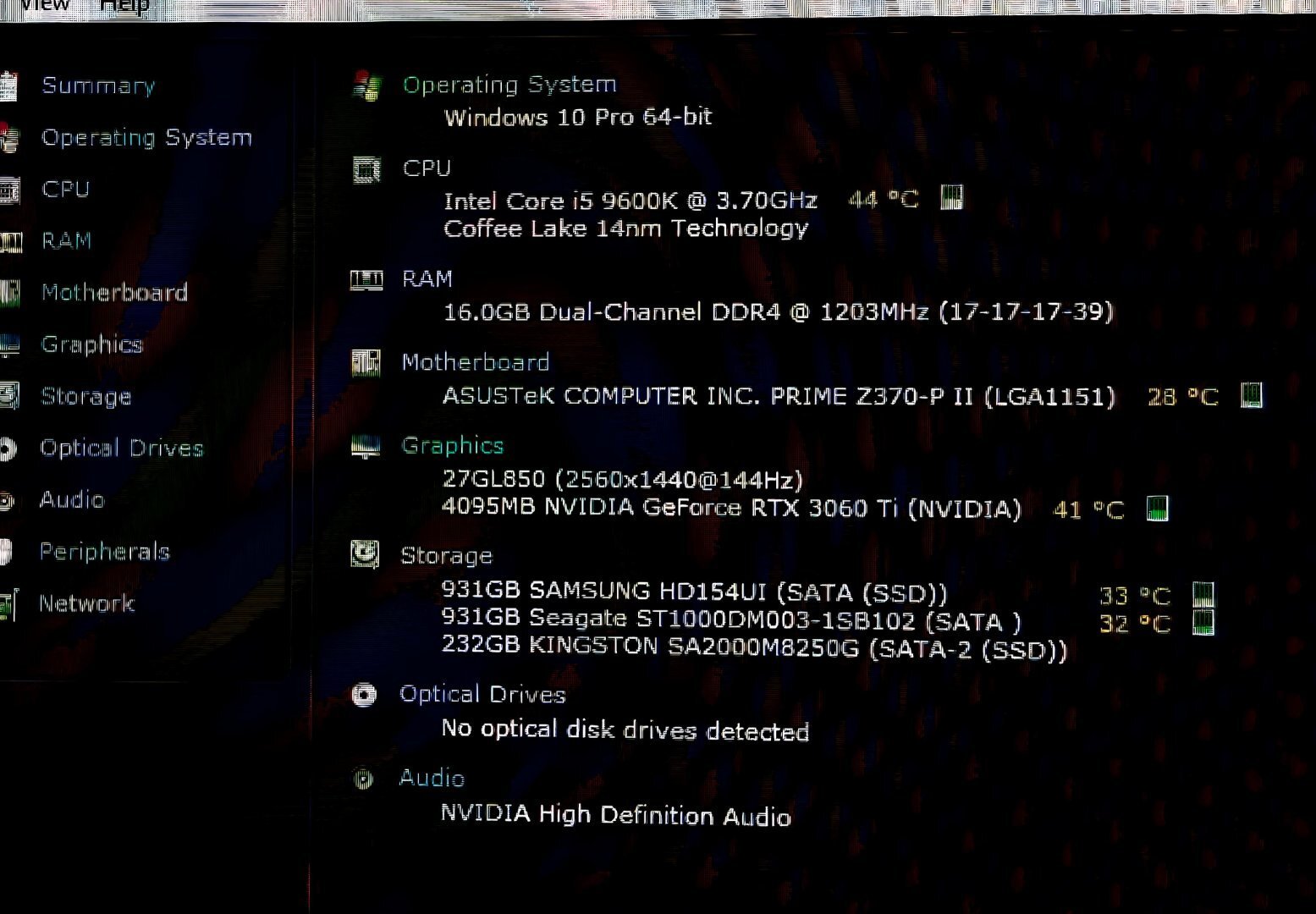1316x914 pixels.
Task: Open Optical Drives in the sidebar
Action: pyautogui.click(x=122, y=448)
